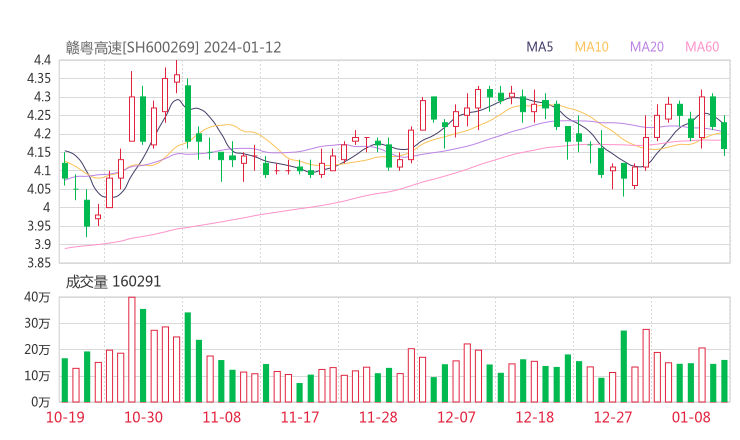Click the 30万 volume axis label
This screenshot has height=440, width=740.
[37, 323]
